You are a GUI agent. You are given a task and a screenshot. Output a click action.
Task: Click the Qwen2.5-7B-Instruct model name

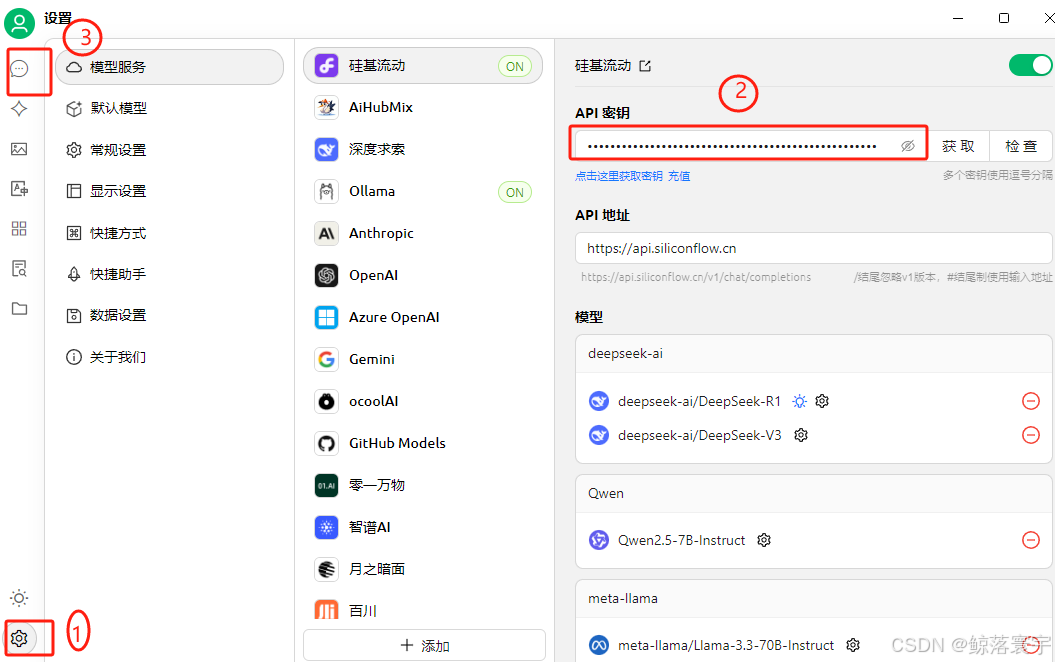tap(682, 540)
